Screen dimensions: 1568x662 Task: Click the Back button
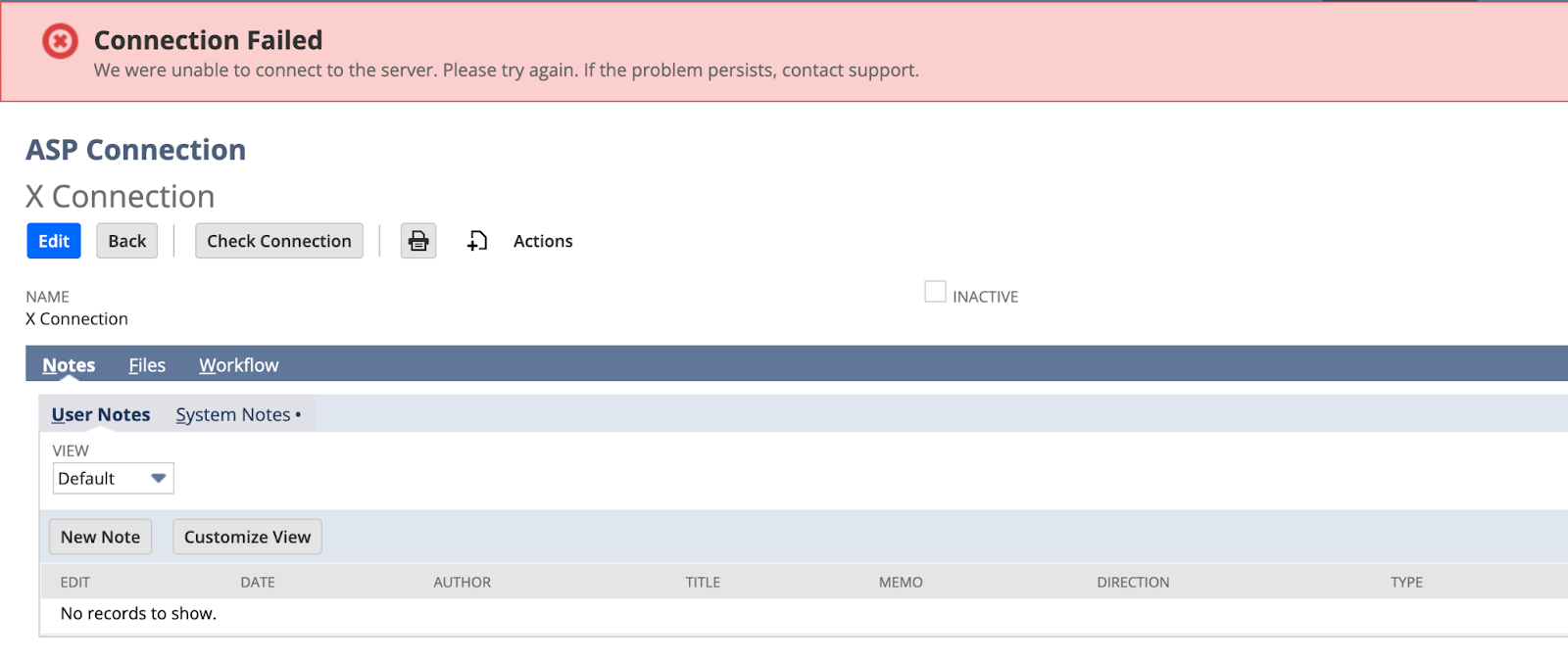(127, 241)
